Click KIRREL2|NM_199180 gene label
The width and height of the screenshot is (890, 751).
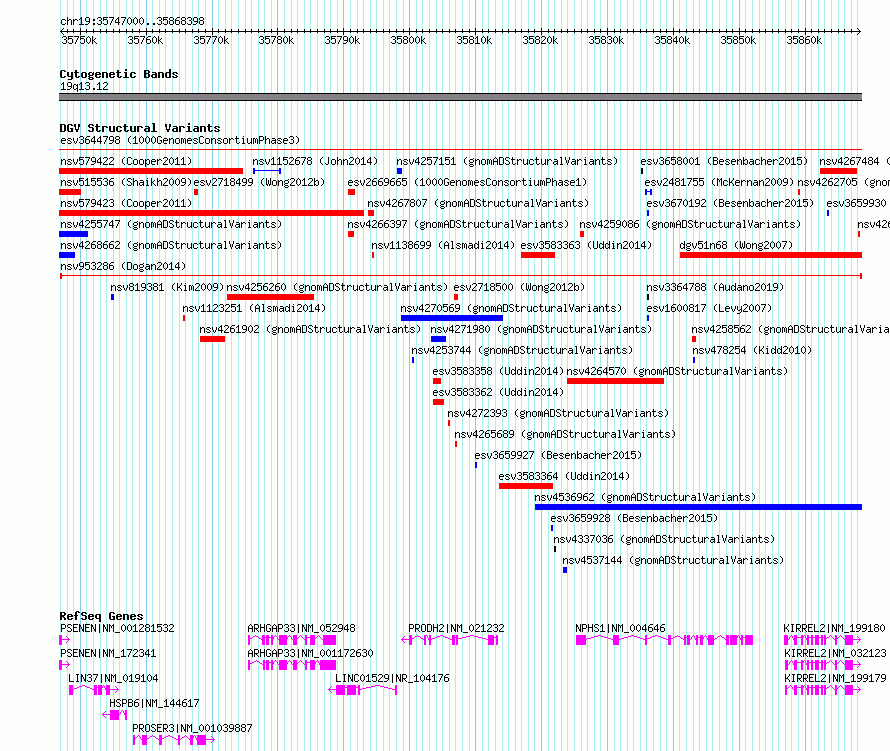pos(834,628)
